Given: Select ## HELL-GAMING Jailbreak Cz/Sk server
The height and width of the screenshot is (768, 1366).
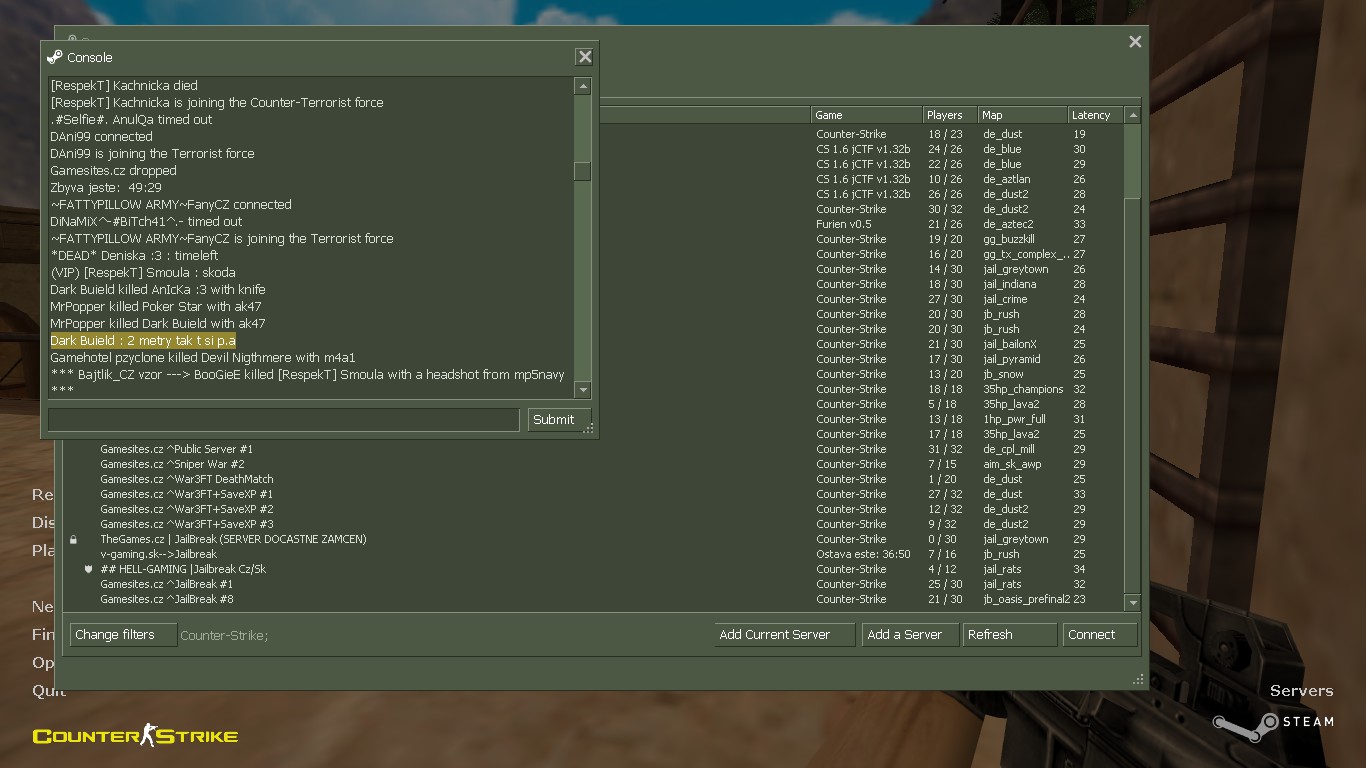Looking at the screenshot, I should point(594,569).
